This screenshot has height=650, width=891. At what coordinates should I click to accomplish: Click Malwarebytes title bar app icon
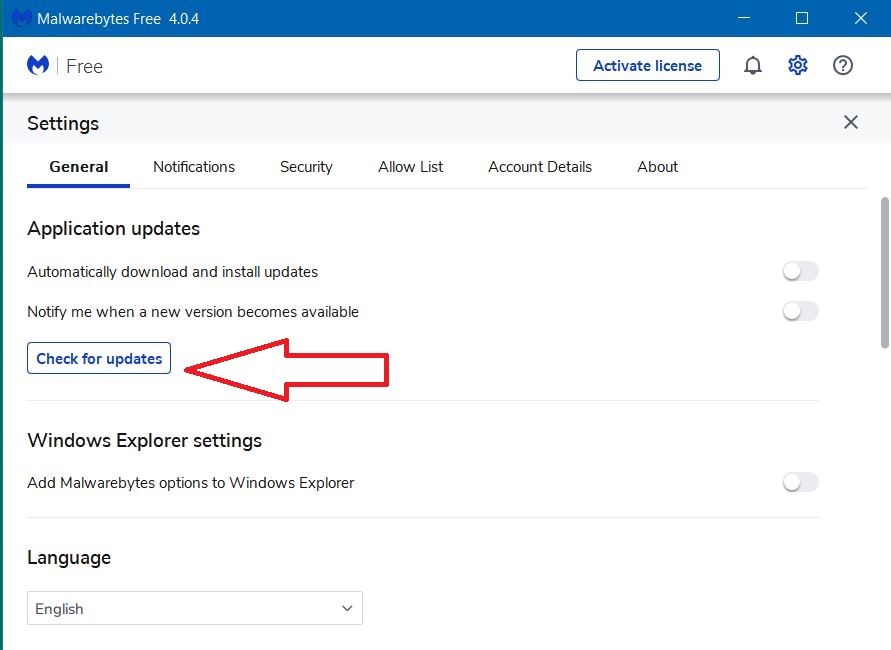[x=20, y=18]
